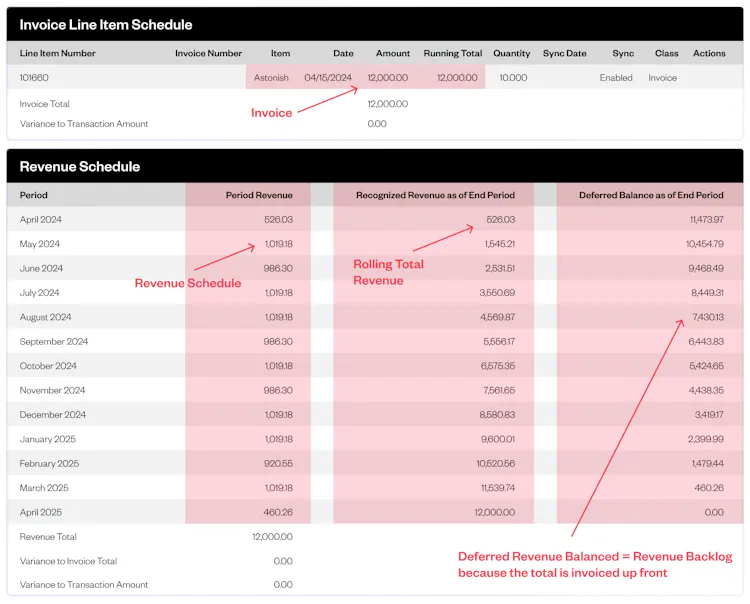This screenshot has width=750, height=604.
Task: Click the quantity value 10.000
Action: click(x=513, y=77)
